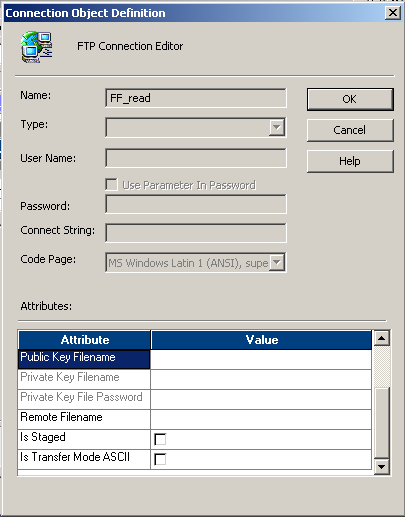Click the Name field containing FF_read

point(196,98)
